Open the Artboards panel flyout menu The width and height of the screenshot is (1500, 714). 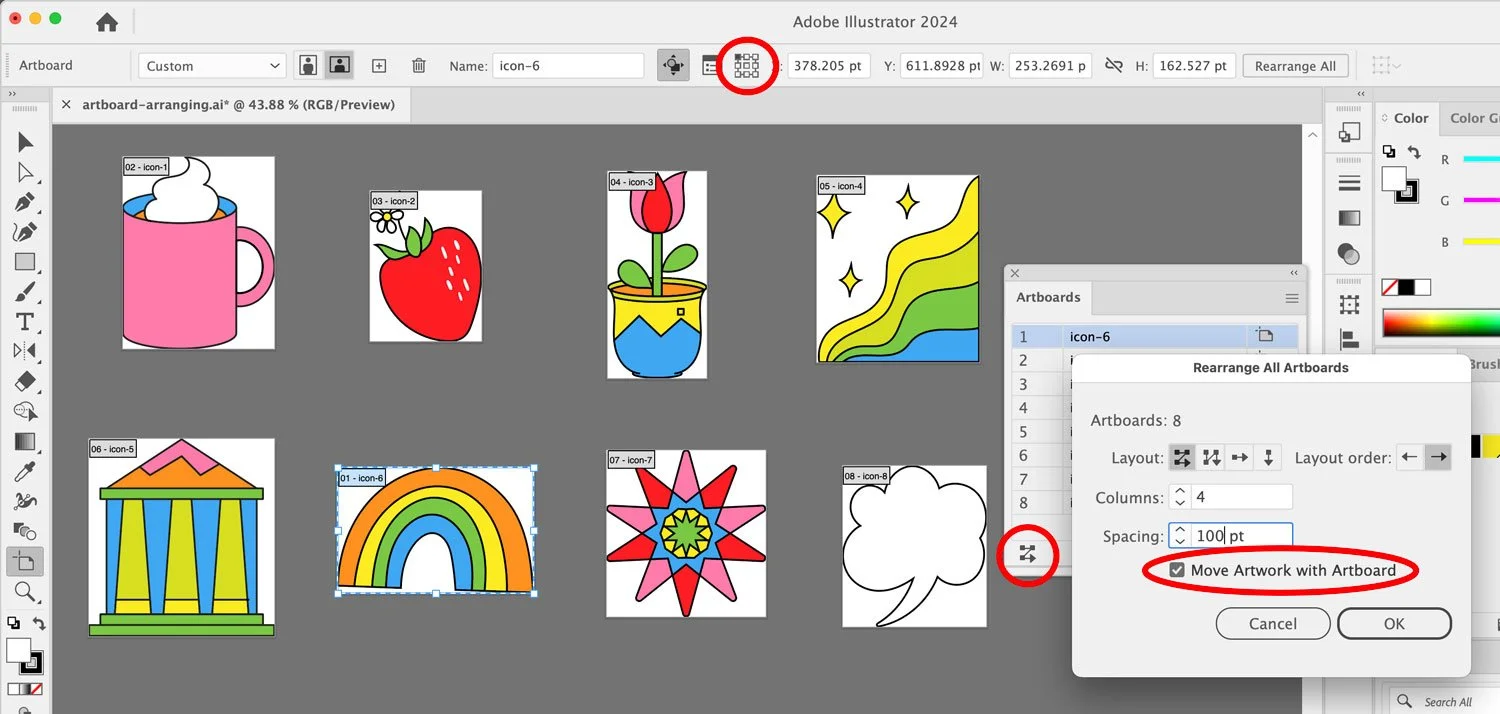(1291, 297)
